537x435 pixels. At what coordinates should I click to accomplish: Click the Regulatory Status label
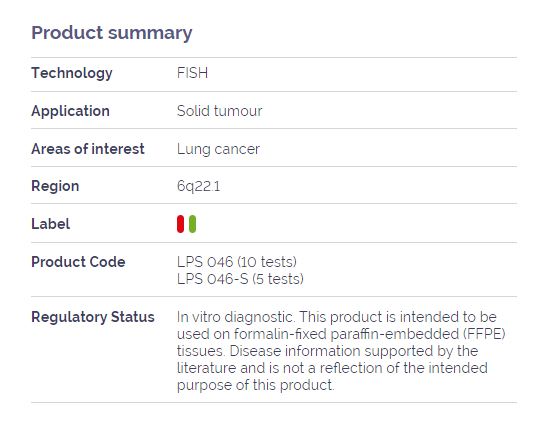(x=93, y=317)
